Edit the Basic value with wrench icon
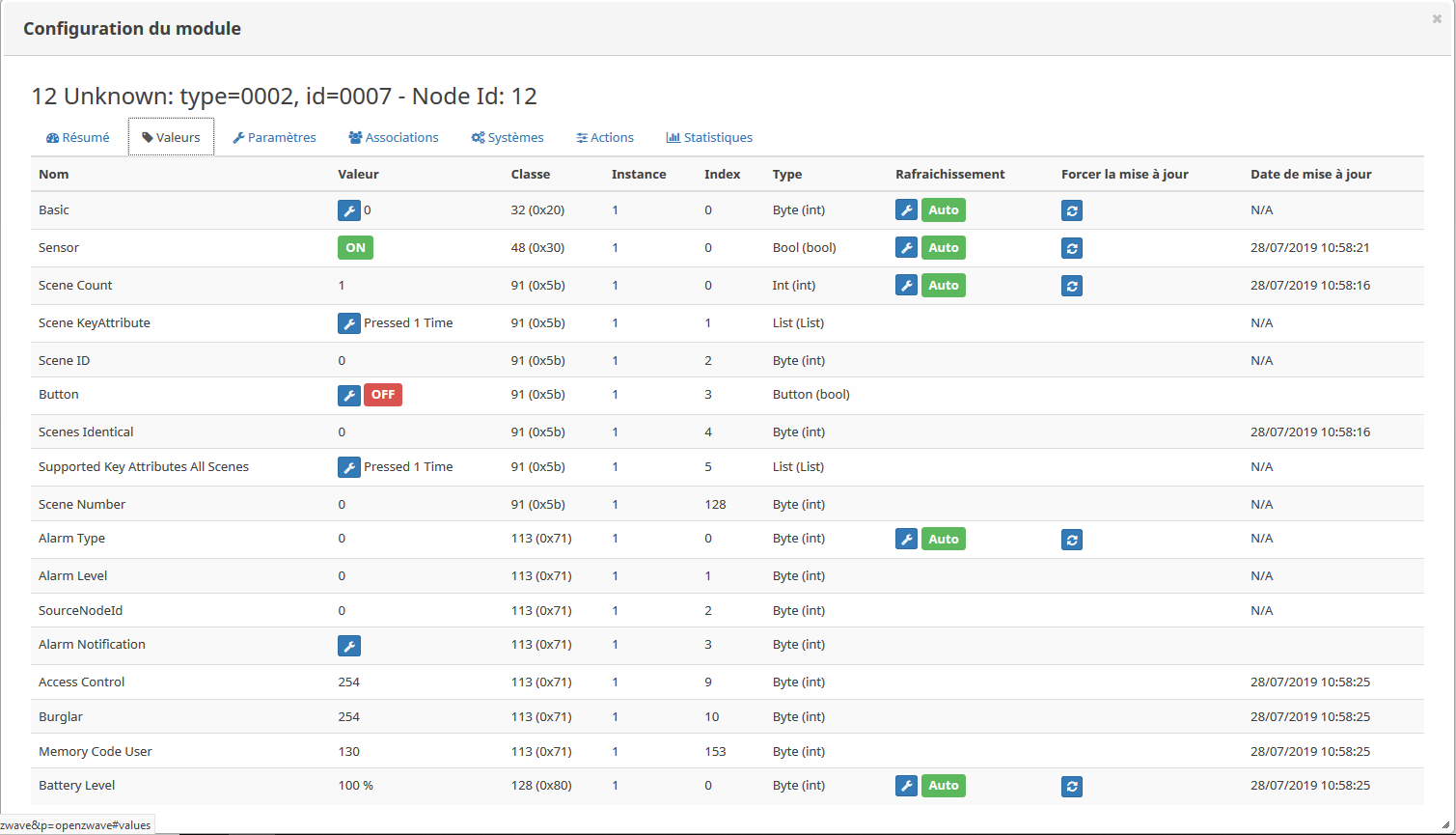 tap(349, 210)
